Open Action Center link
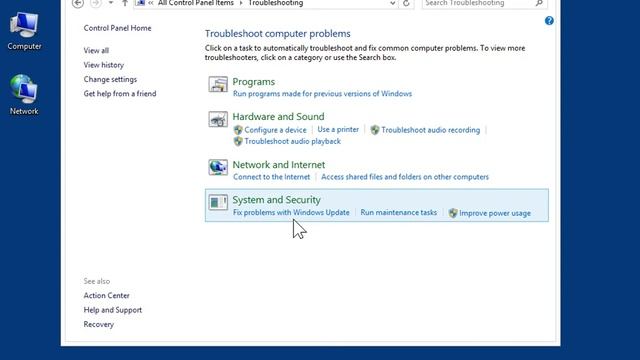 tap(106, 296)
